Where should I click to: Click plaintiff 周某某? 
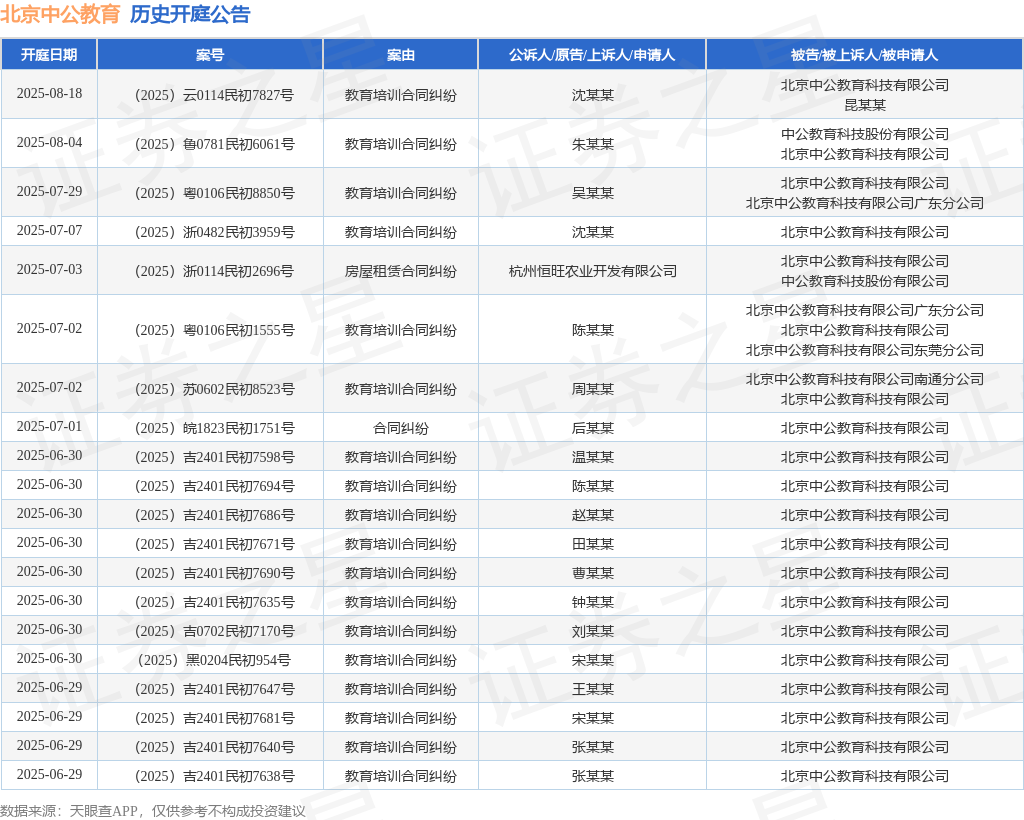point(592,389)
